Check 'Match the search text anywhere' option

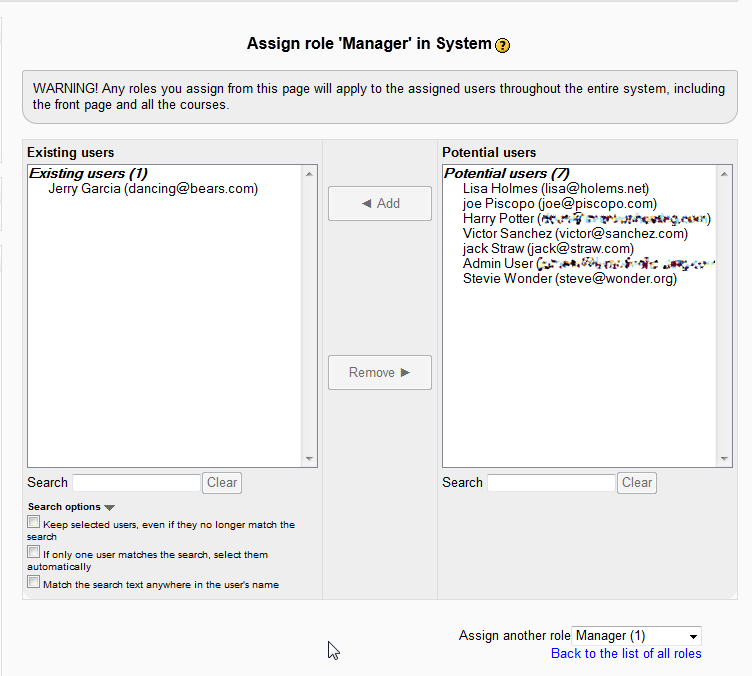click(x=34, y=582)
